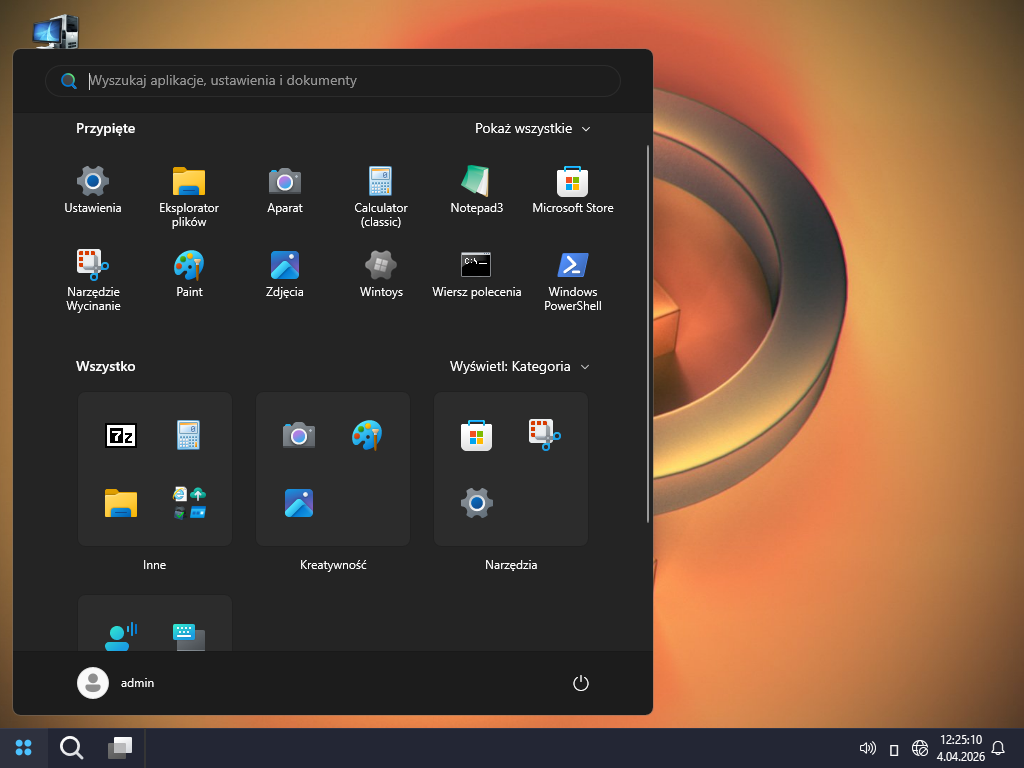
Task: Open the pinned Paint app
Action: (x=189, y=273)
